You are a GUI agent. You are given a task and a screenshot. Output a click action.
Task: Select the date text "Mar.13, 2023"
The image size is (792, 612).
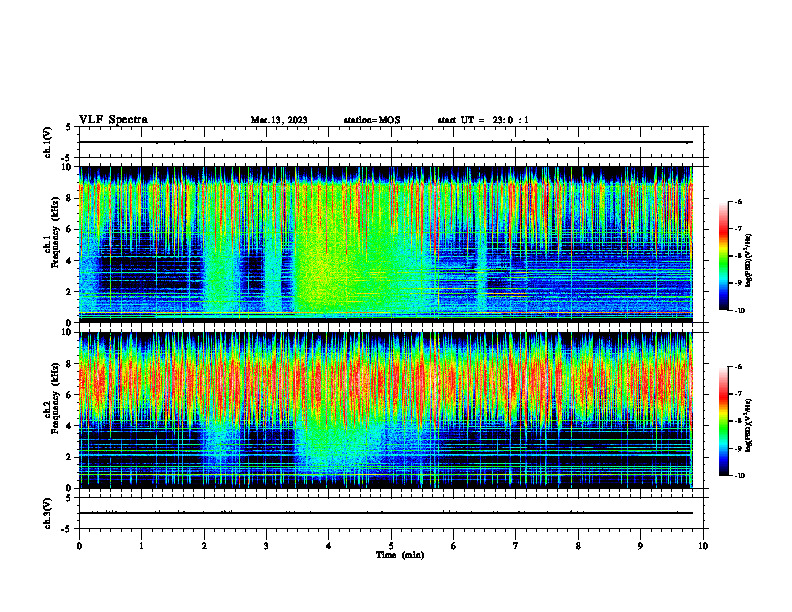[279, 120]
